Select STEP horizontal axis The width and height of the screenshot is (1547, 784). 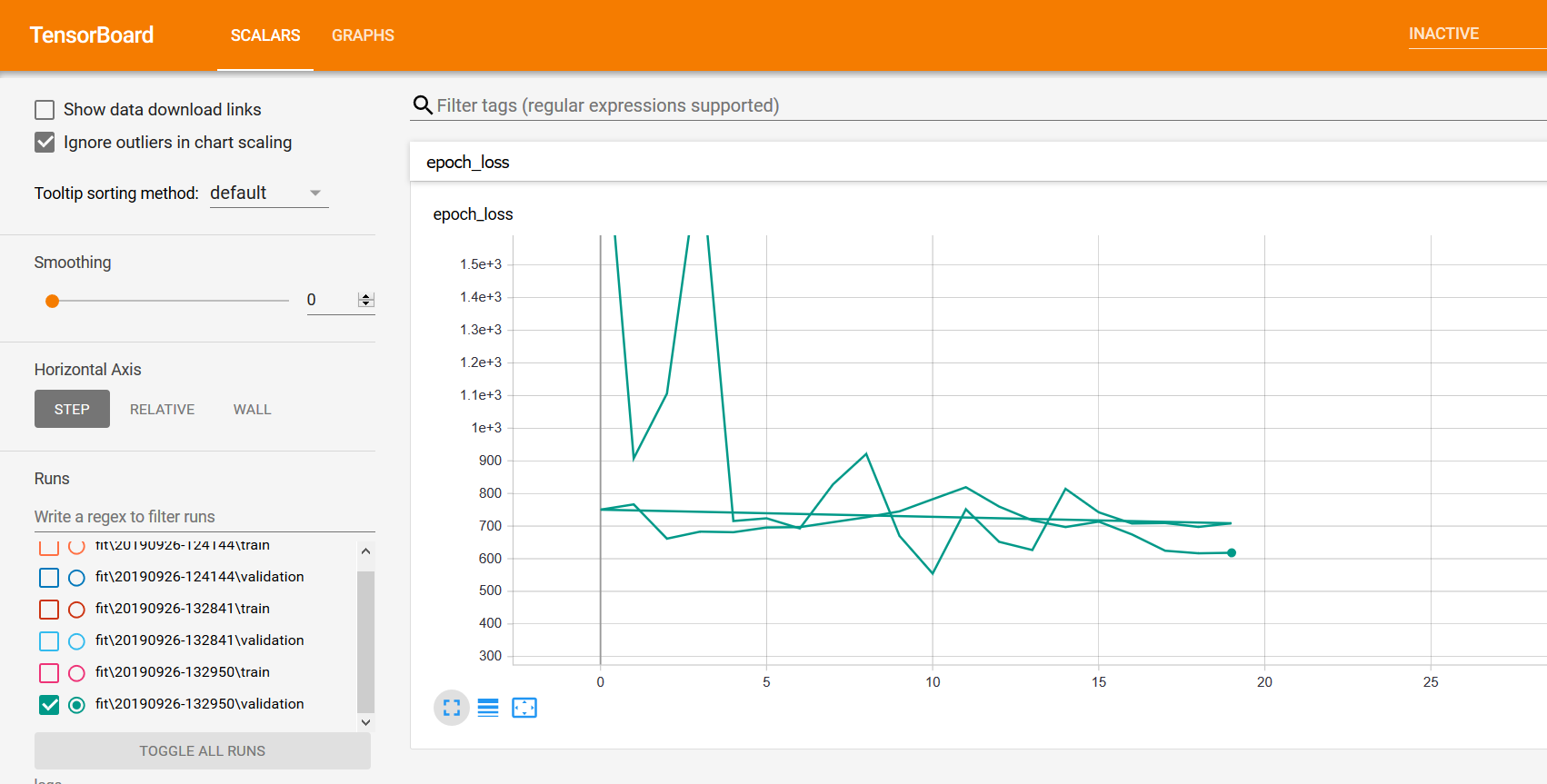coord(72,409)
